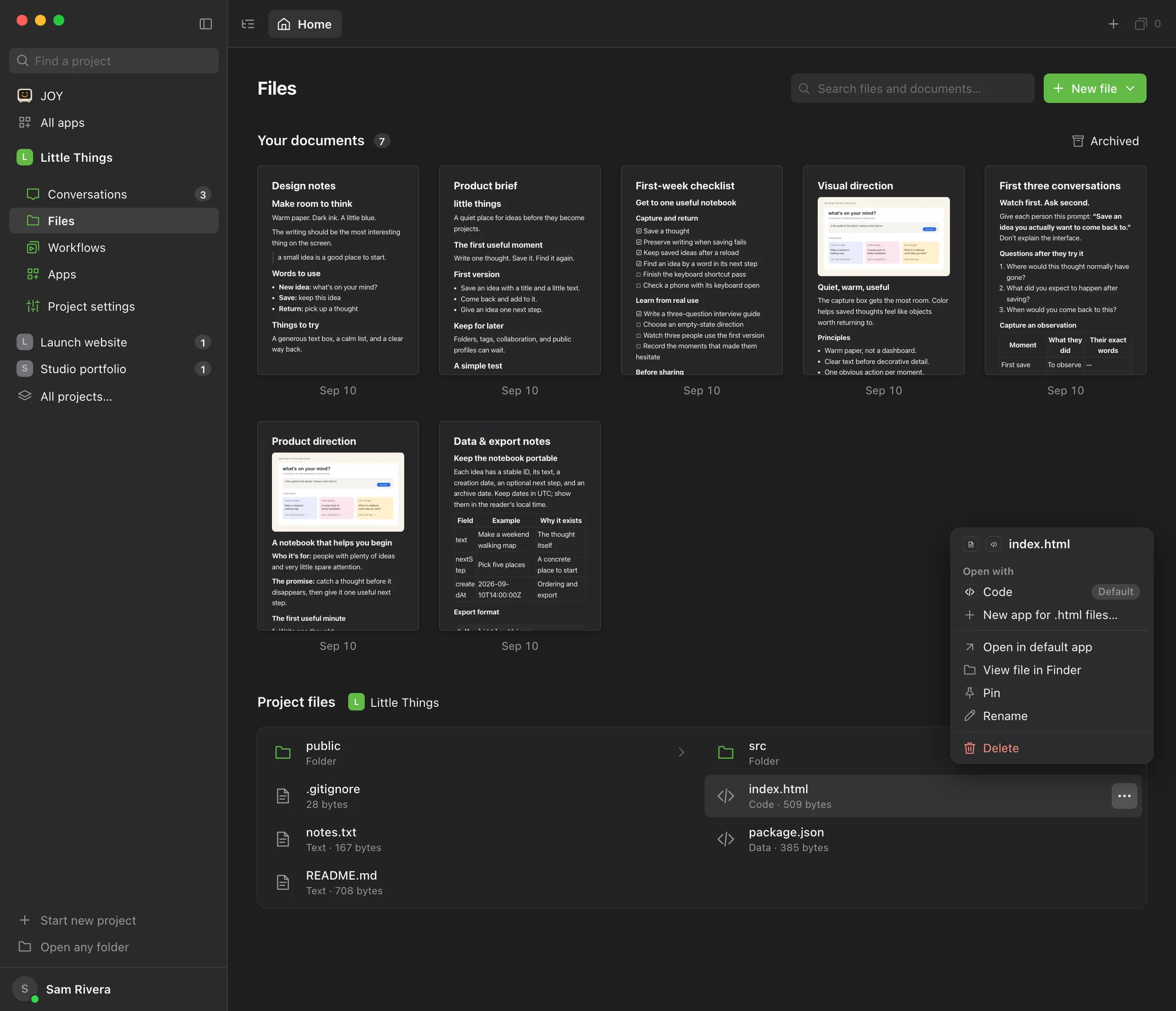The image size is (1176, 1011).
Task: Click the document icon in index.html popup header
Action: (971, 545)
